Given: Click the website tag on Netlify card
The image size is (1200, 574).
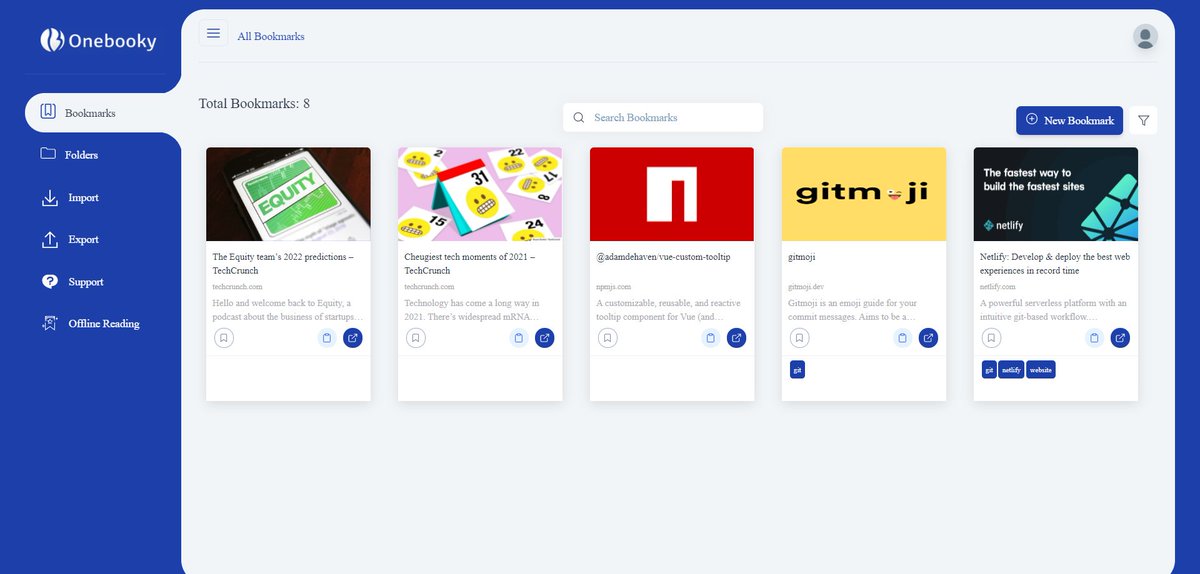Looking at the screenshot, I should coord(1041,370).
